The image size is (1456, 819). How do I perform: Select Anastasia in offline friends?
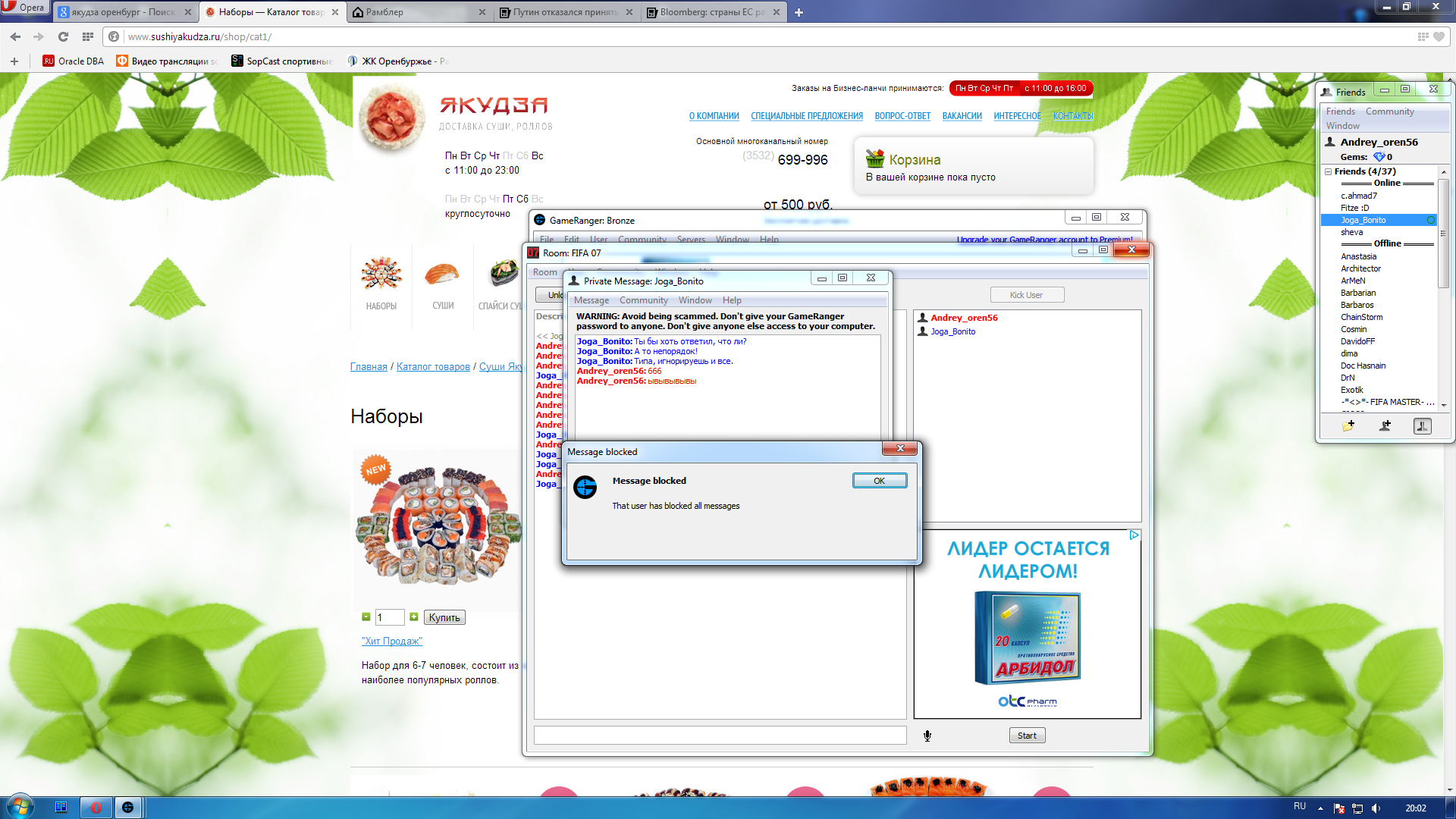click(1359, 256)
